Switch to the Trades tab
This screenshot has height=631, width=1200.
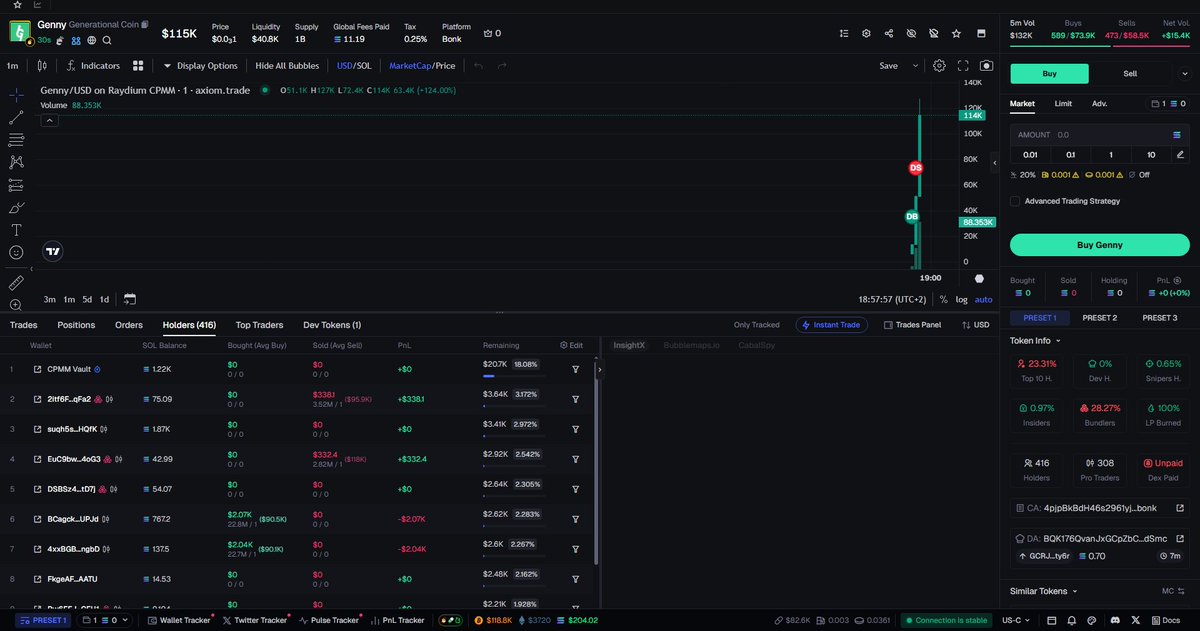(24, 325)
